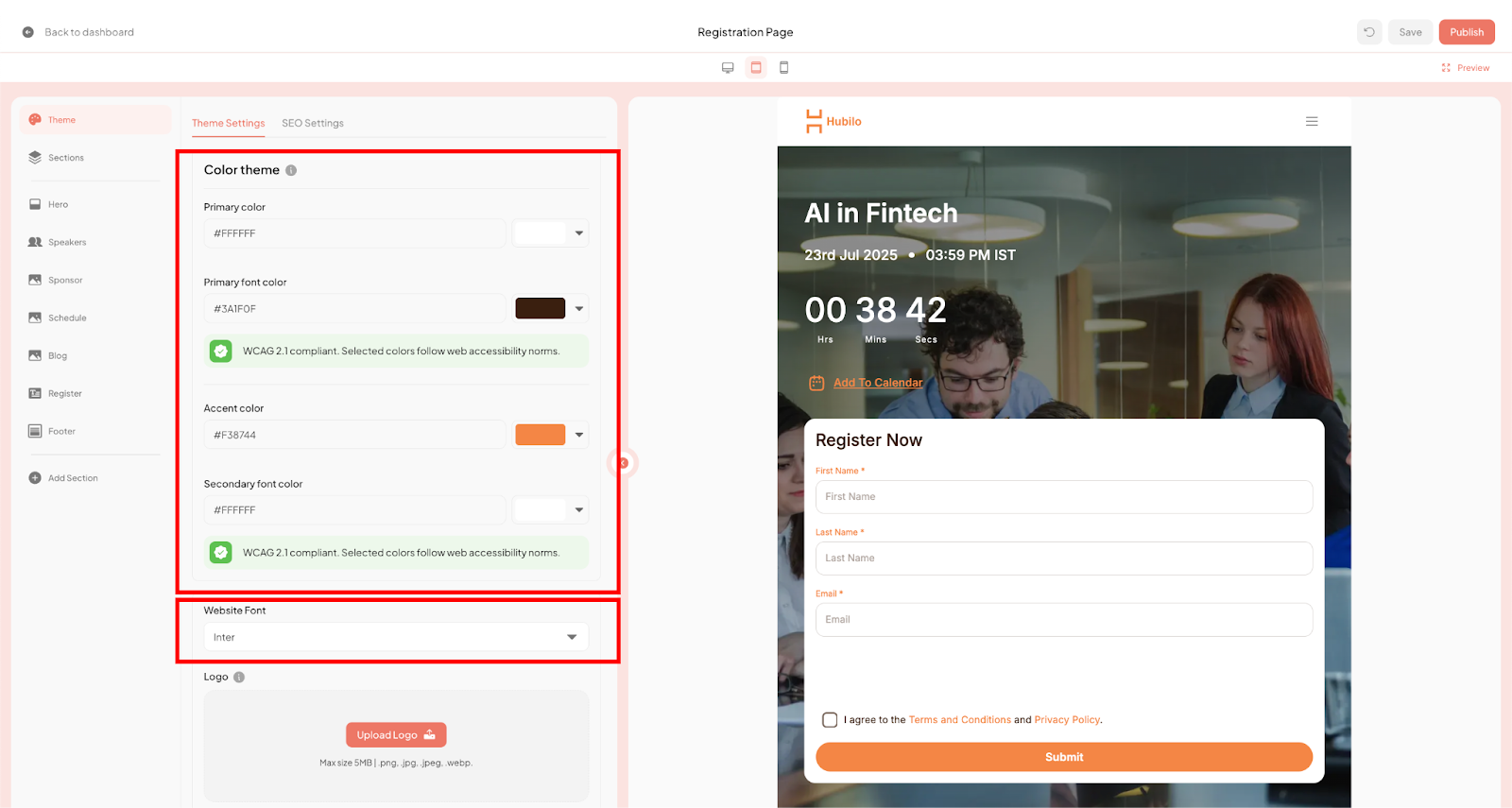The image size is (1512, 808).
Task: Open the hamburger menu in preview
Action: click(x=1312, y=122)
